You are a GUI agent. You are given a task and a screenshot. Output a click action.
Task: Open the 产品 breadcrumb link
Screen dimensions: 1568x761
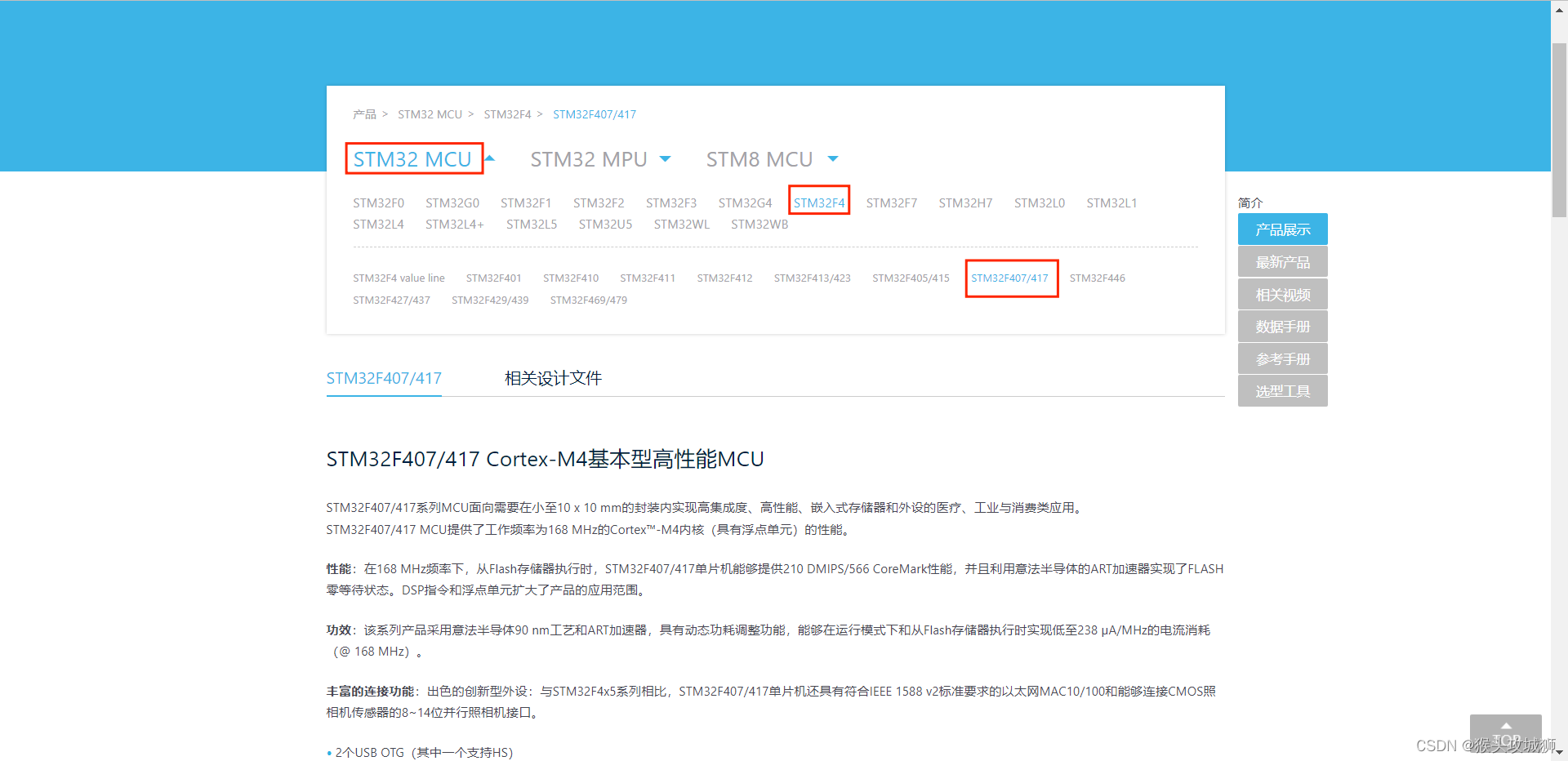click(x=364, y=114)
